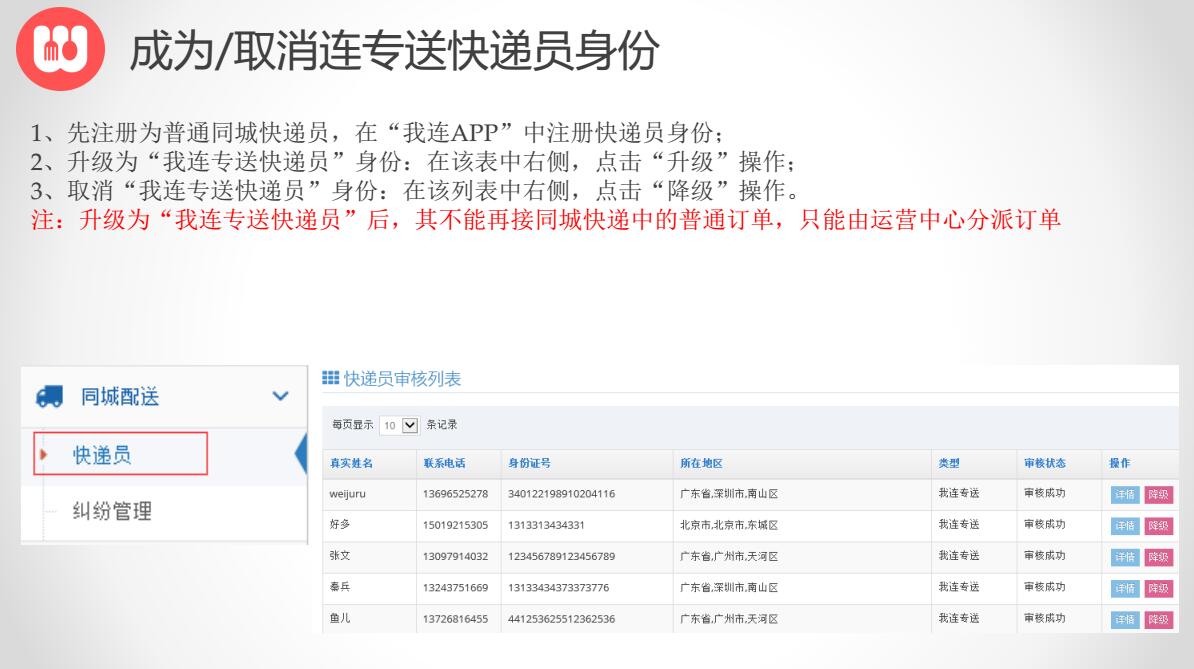Open 详情 for courier 好多
The width and height of the screenshot is (1194, 669).
(1125, 526)
